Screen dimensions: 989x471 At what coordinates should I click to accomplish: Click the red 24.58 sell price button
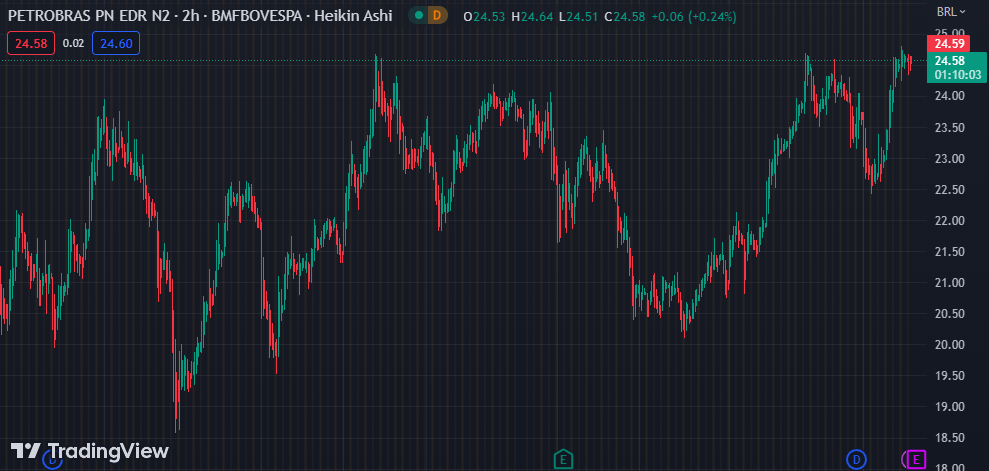coord(31,44)
